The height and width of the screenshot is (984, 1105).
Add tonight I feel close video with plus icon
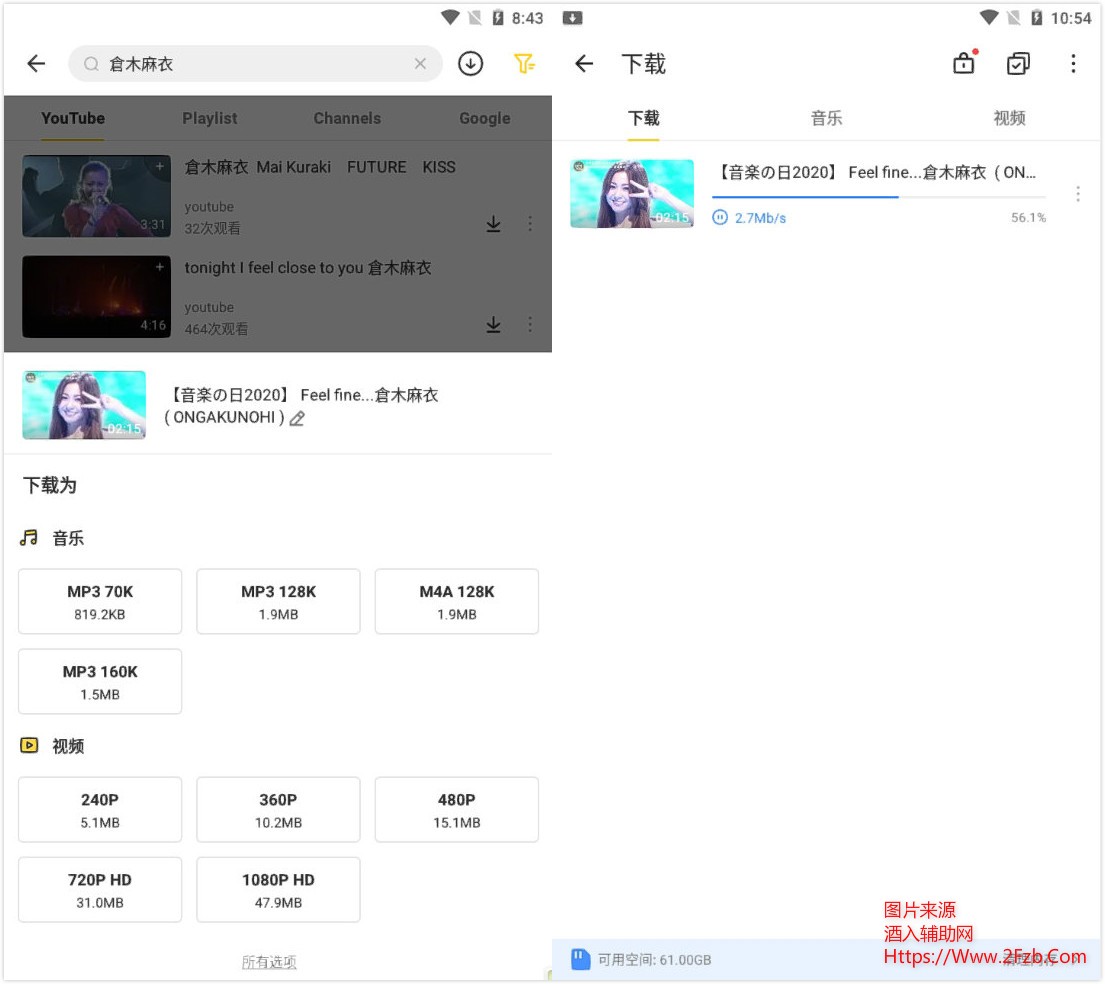point(160,267)
